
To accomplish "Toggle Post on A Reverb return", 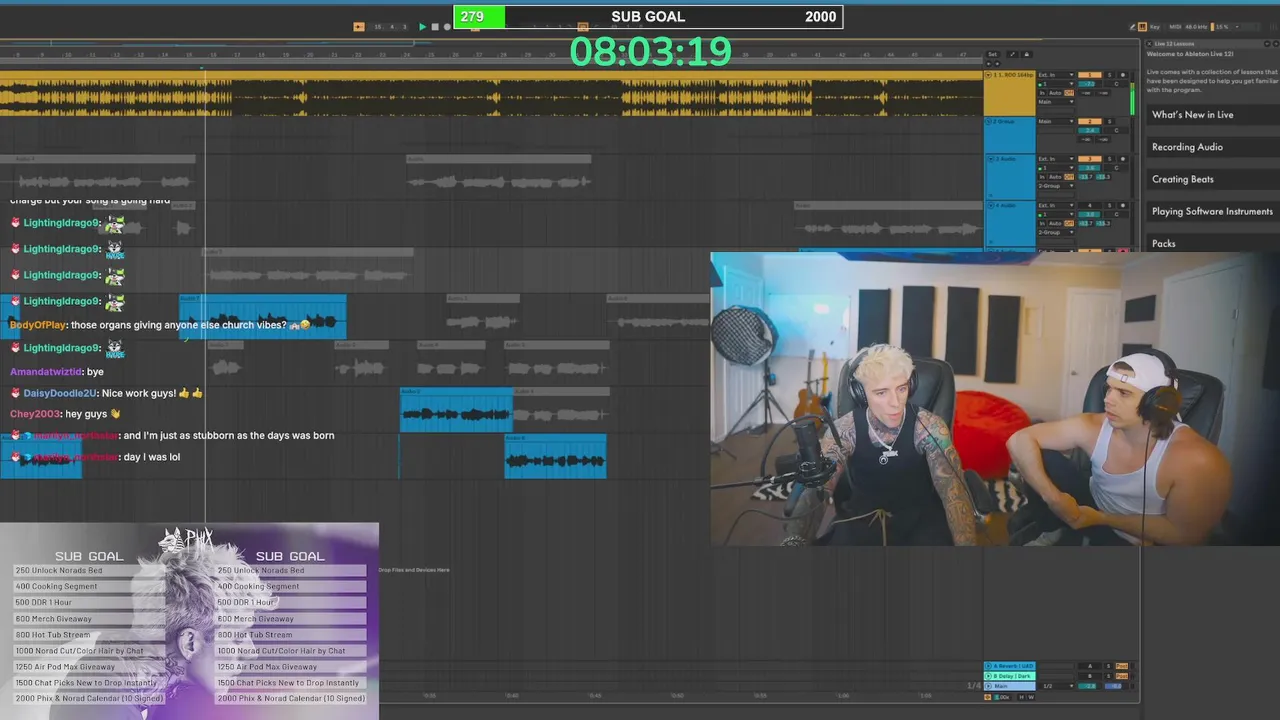I will point(1122,666).
